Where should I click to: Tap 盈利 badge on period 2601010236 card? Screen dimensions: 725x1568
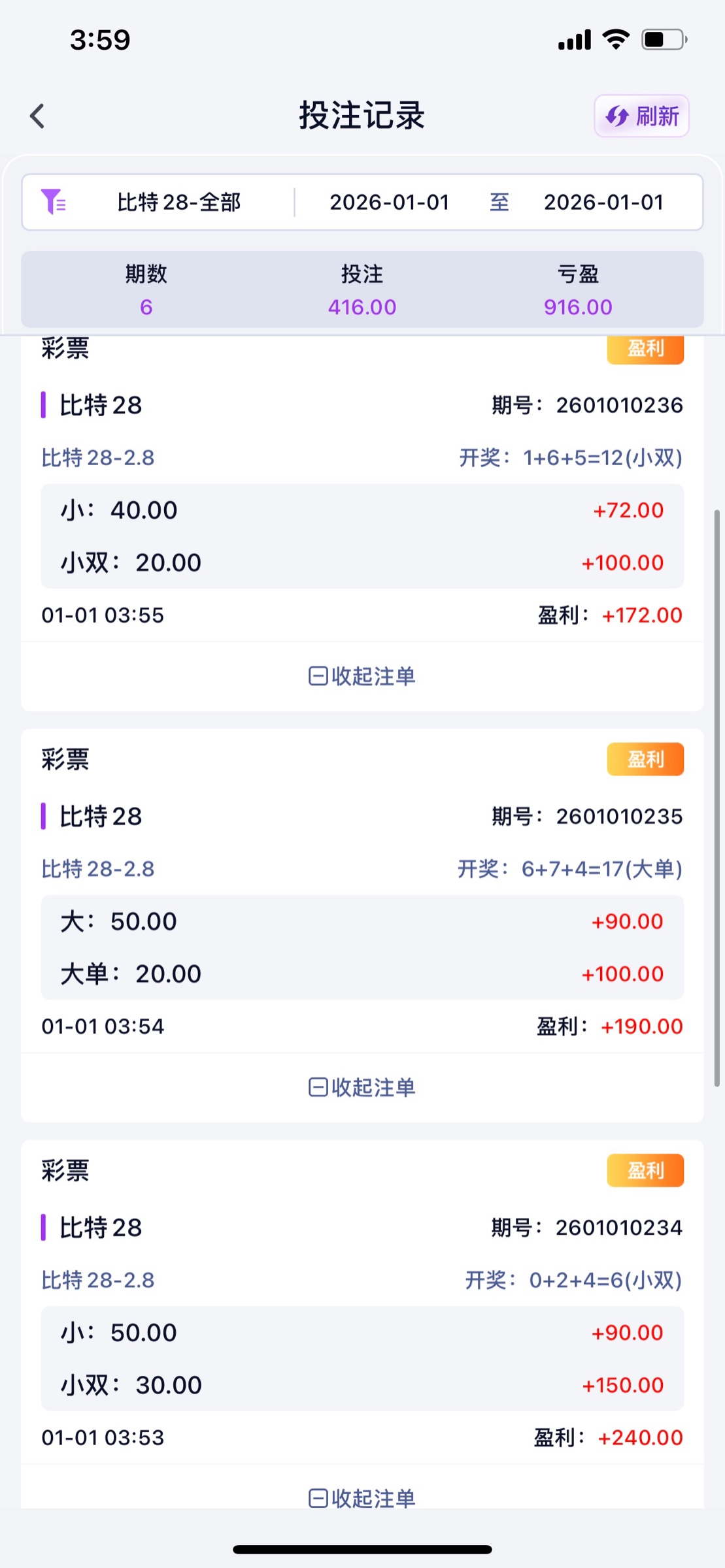pyautogui.click(x=645, y=349)
